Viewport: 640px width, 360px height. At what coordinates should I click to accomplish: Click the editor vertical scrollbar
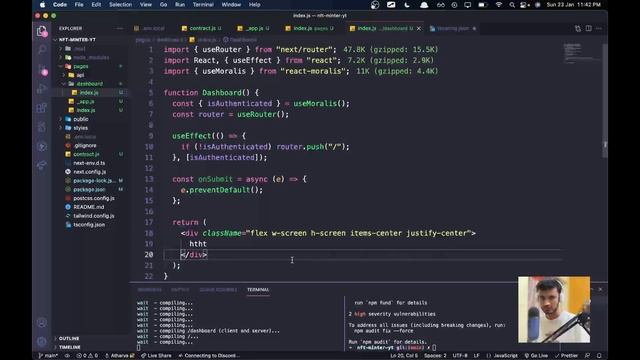click(605, 100)
